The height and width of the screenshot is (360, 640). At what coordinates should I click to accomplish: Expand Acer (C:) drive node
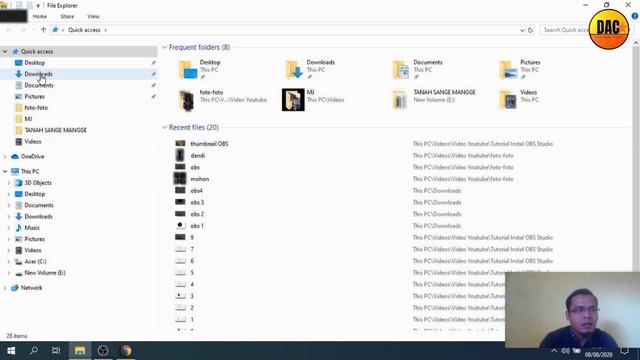(x=9, y=262)
